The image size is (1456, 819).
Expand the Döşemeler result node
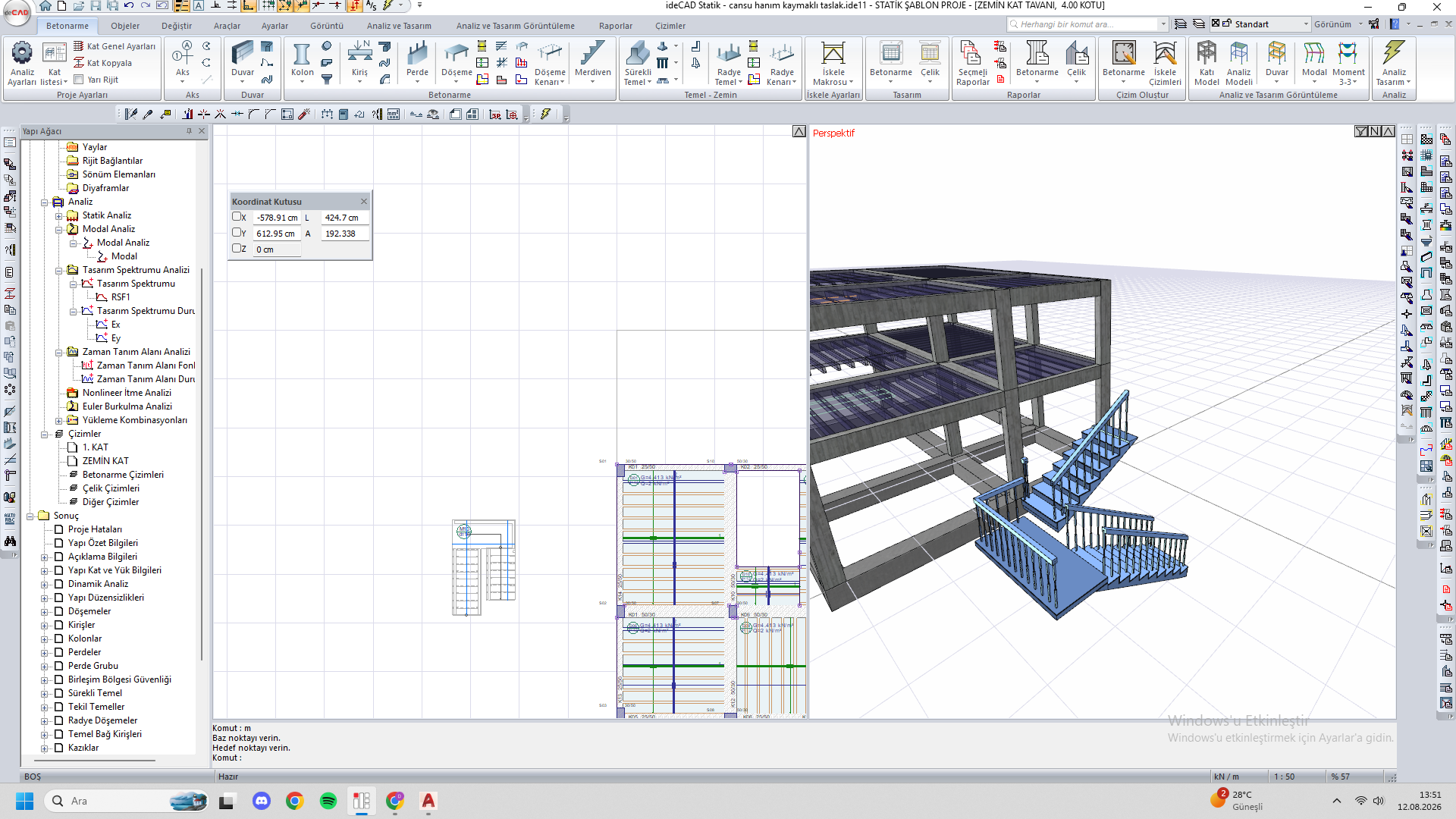44,611
